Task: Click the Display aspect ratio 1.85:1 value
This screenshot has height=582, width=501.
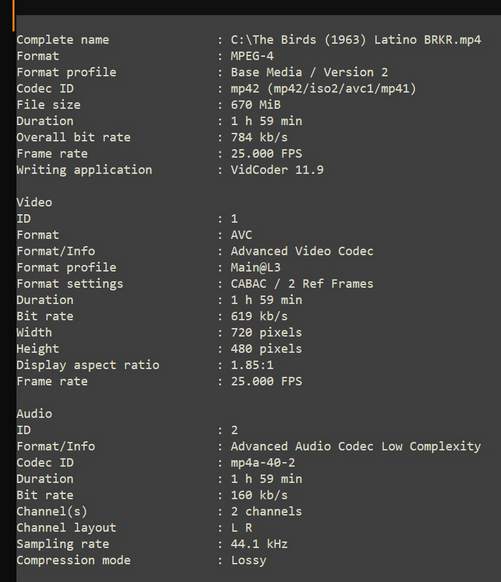Action: pyautogui.click(x=252, y=365)
